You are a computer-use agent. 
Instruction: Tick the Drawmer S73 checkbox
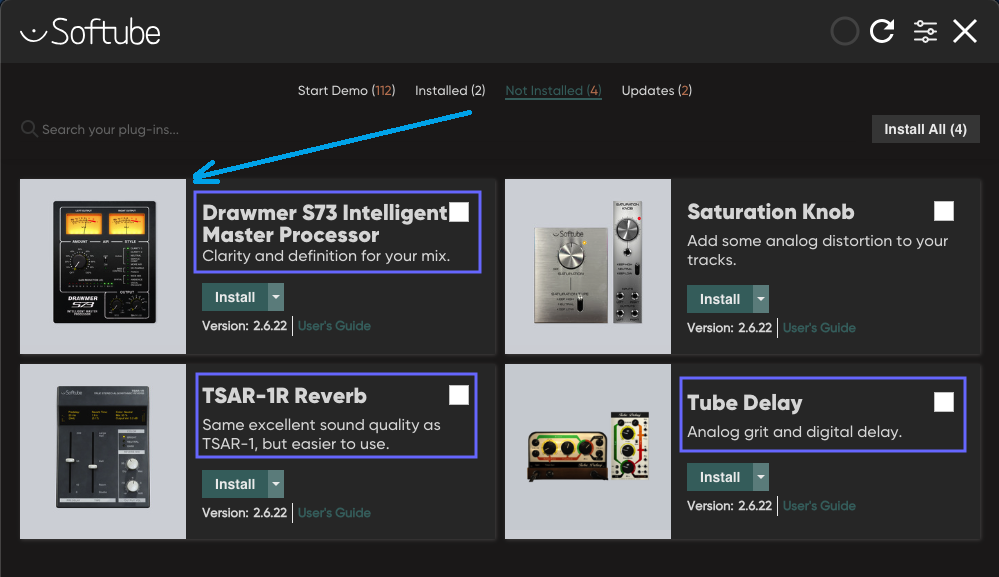(x=459, y=211)
